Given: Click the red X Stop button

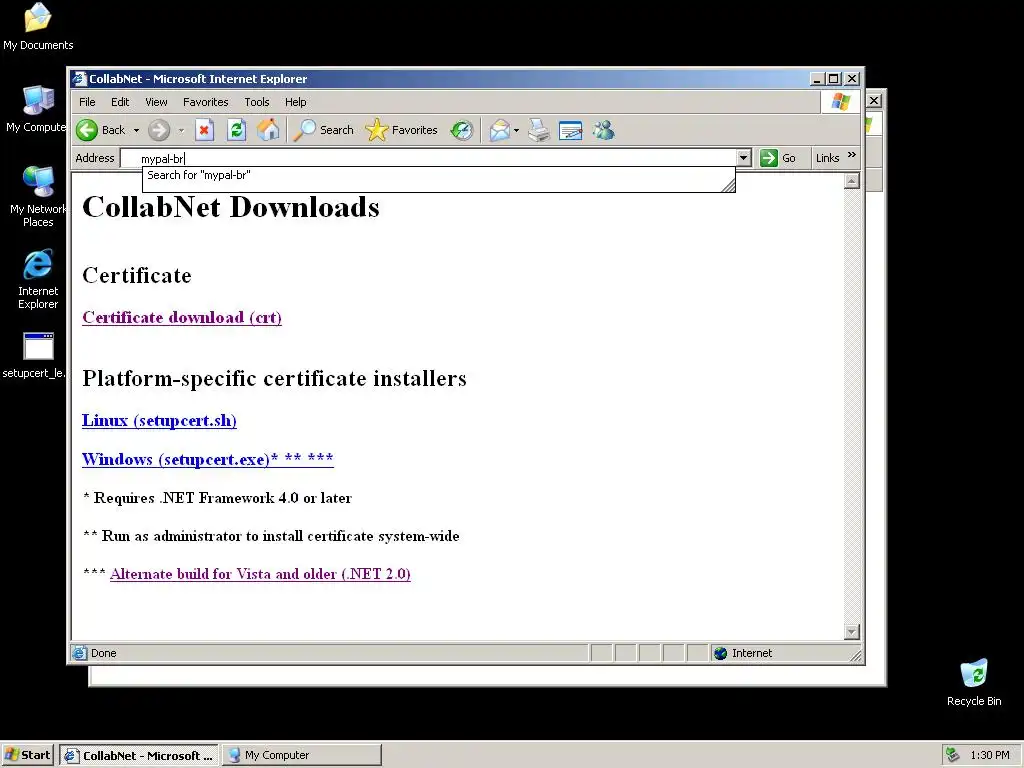Looking at the screenshot, I should 204,130.
